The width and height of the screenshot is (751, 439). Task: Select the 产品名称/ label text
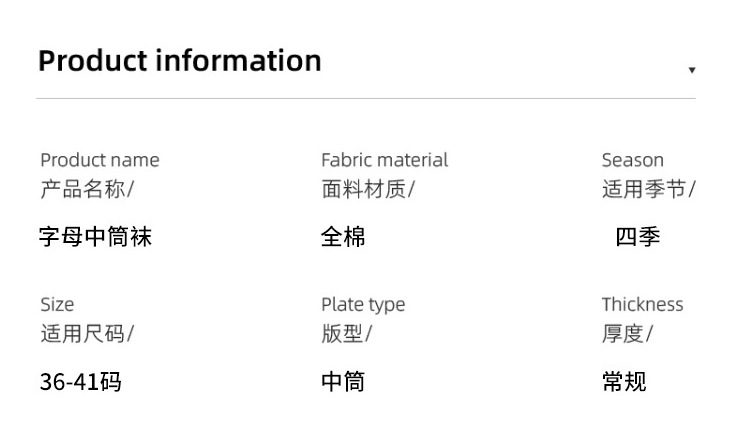pos(86,189)
